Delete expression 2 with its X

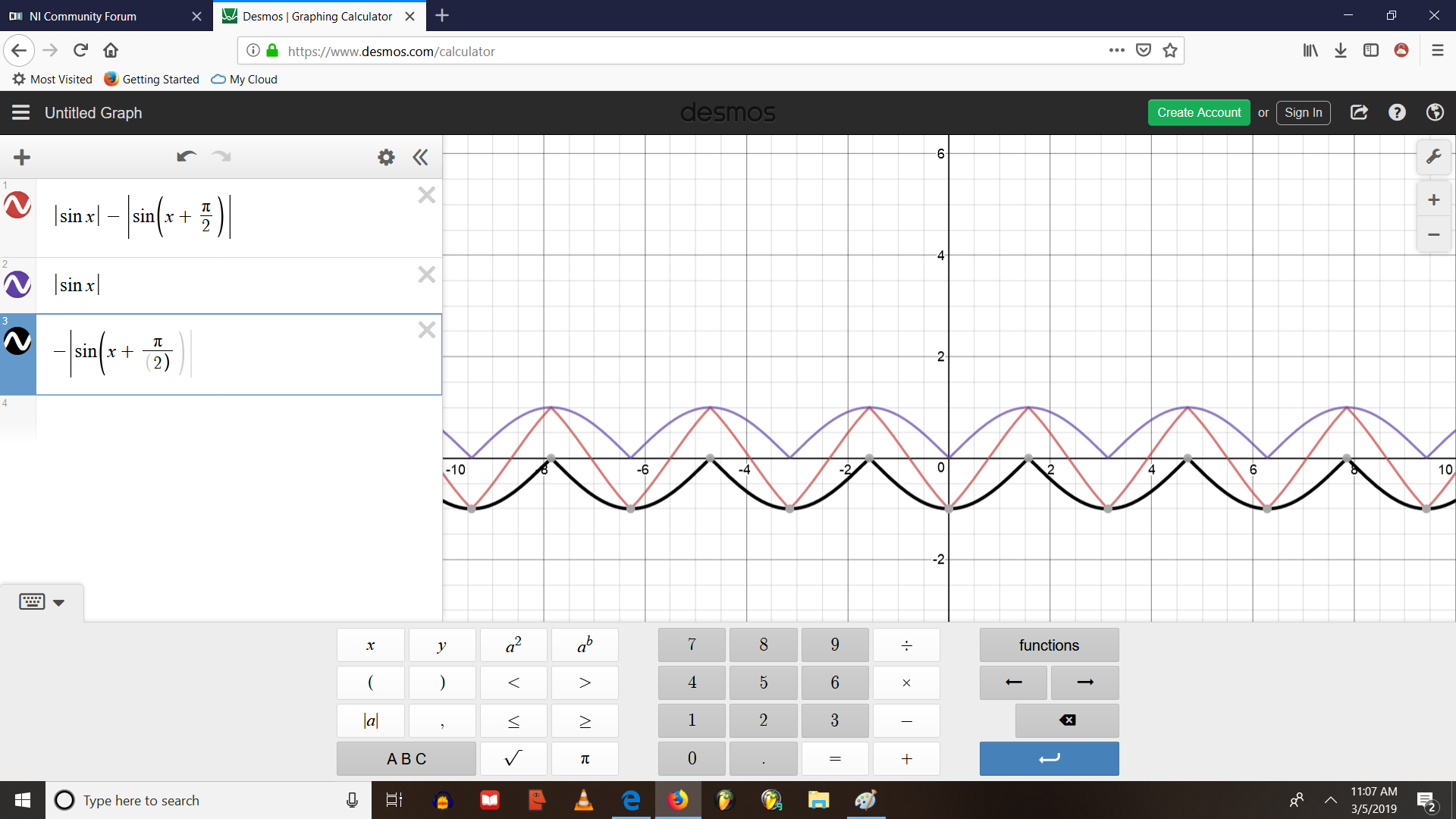[427, 275]
